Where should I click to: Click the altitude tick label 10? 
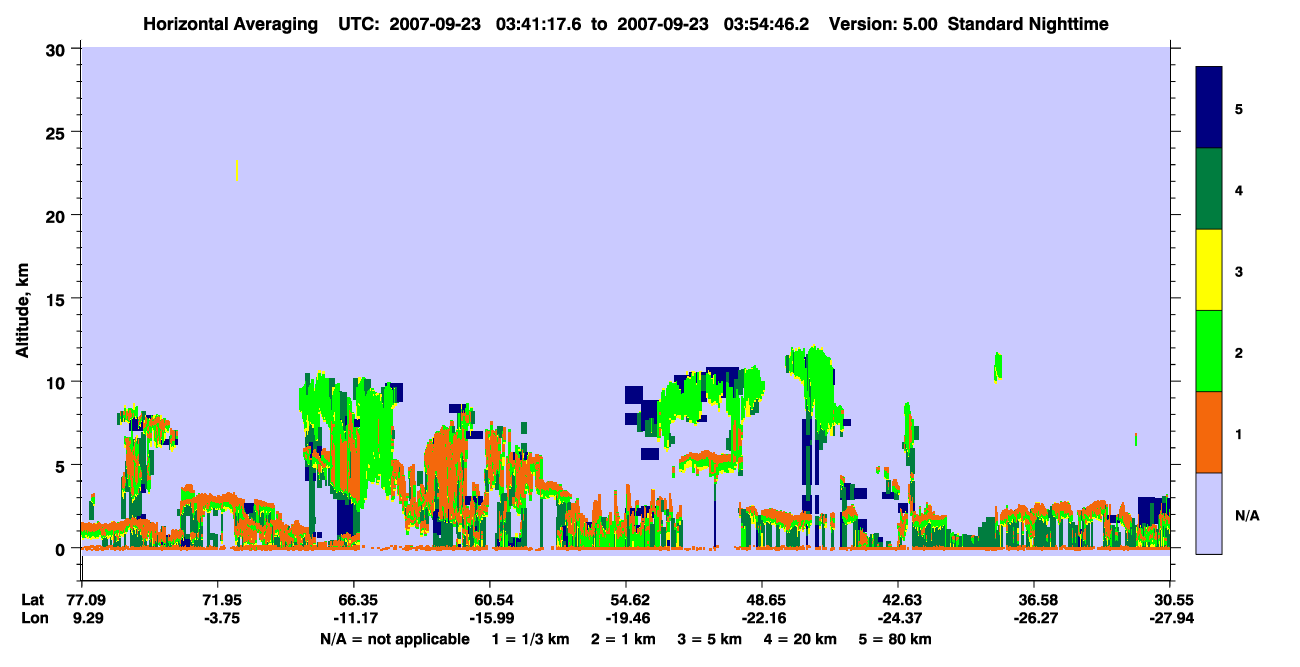(x=56, y=382)
